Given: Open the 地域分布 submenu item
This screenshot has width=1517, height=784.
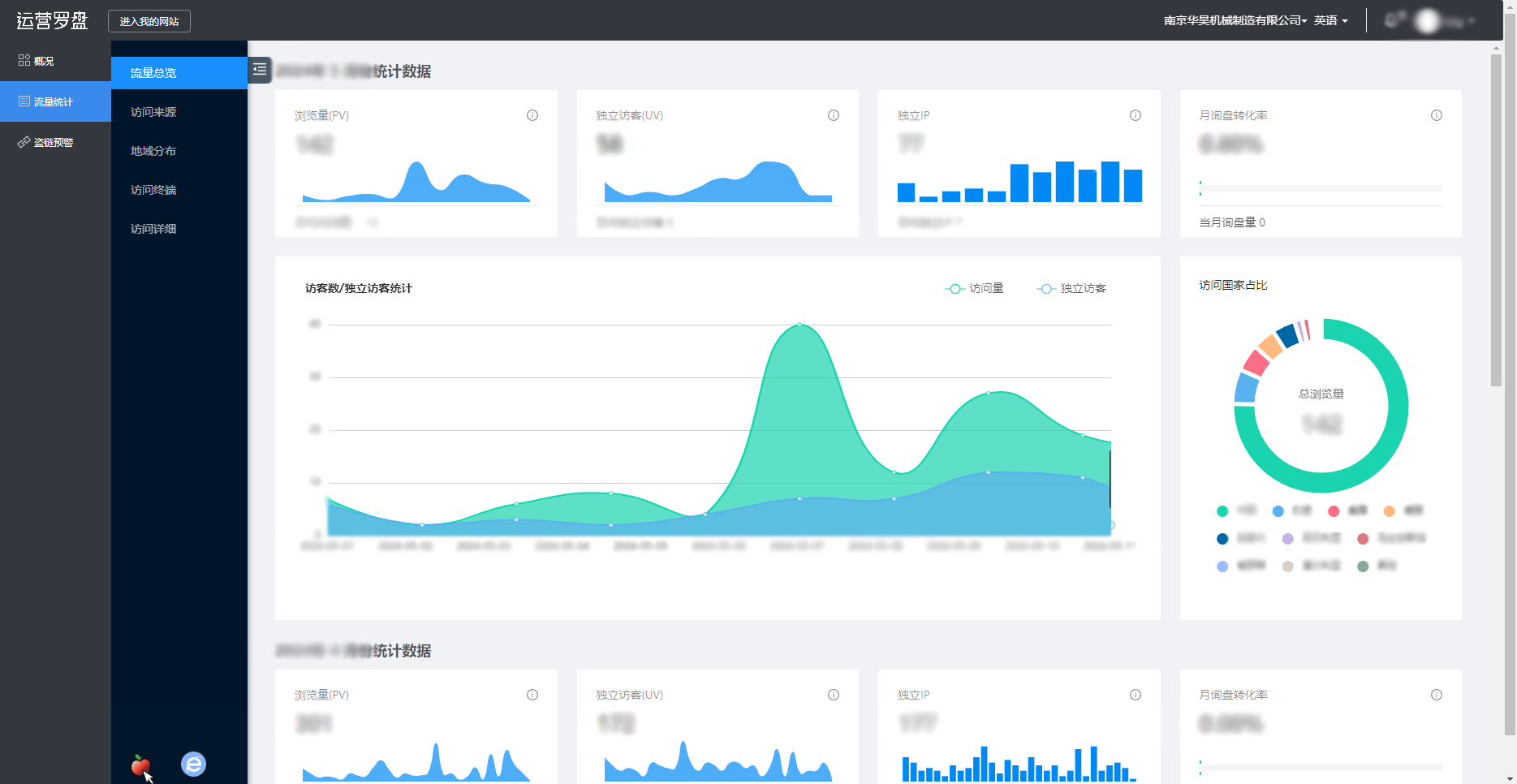Looking at the screenshot, I should click(153, 151).
